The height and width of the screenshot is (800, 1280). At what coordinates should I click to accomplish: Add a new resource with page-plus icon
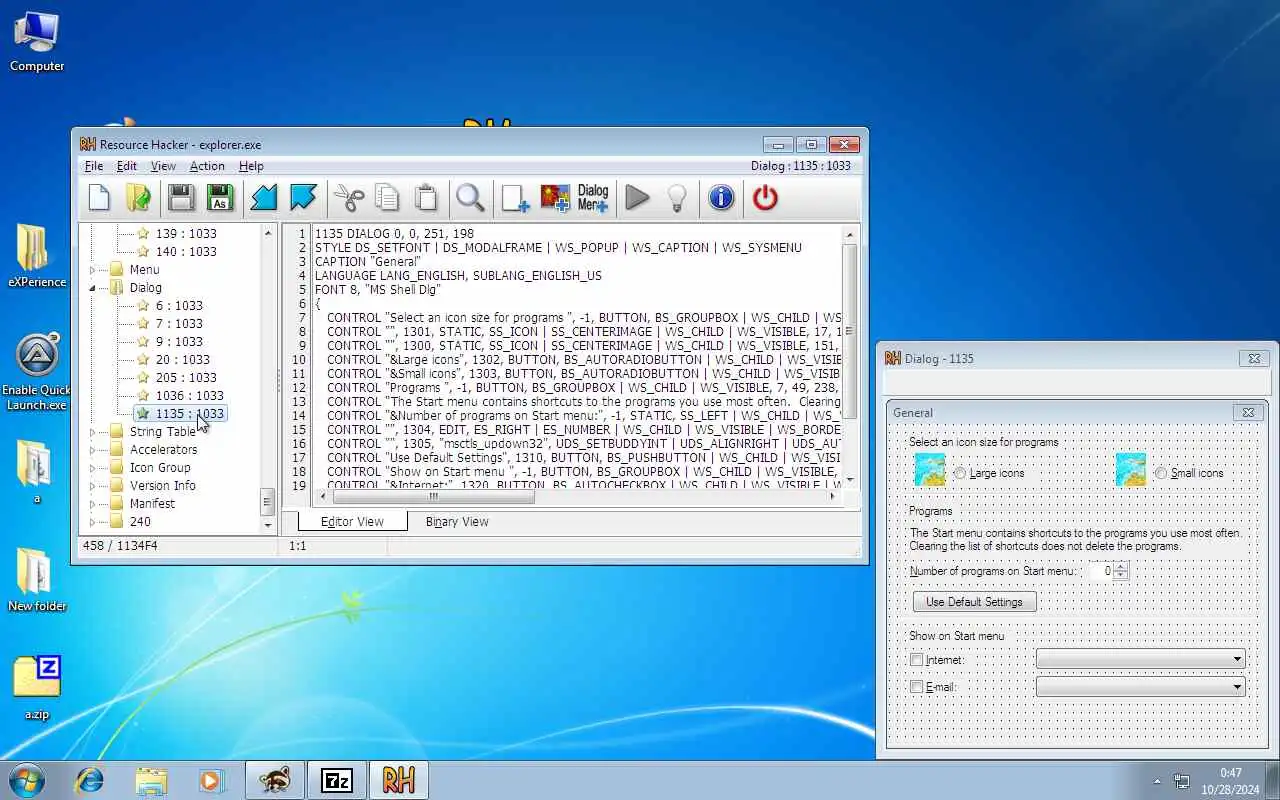tap(515, 198)
